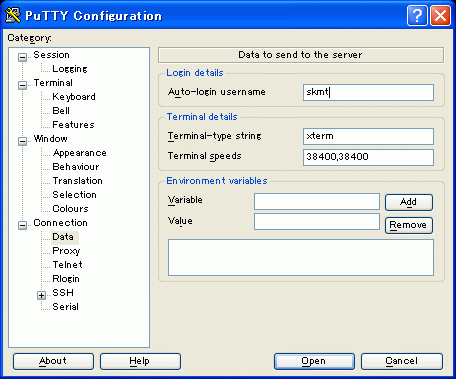The width and height of the screenshot is (456, 379).
Task: Open the Proxy settings category
Action: click(x=66, y=251)
